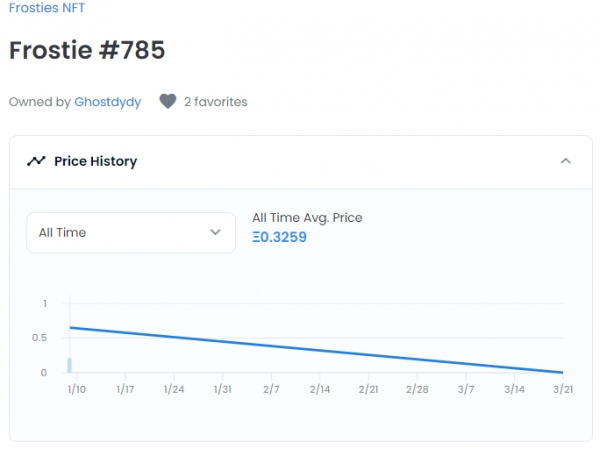Click the 2/14 date axis label
The width and height of the screenshot is (600, 449).
tap(320, 389)
